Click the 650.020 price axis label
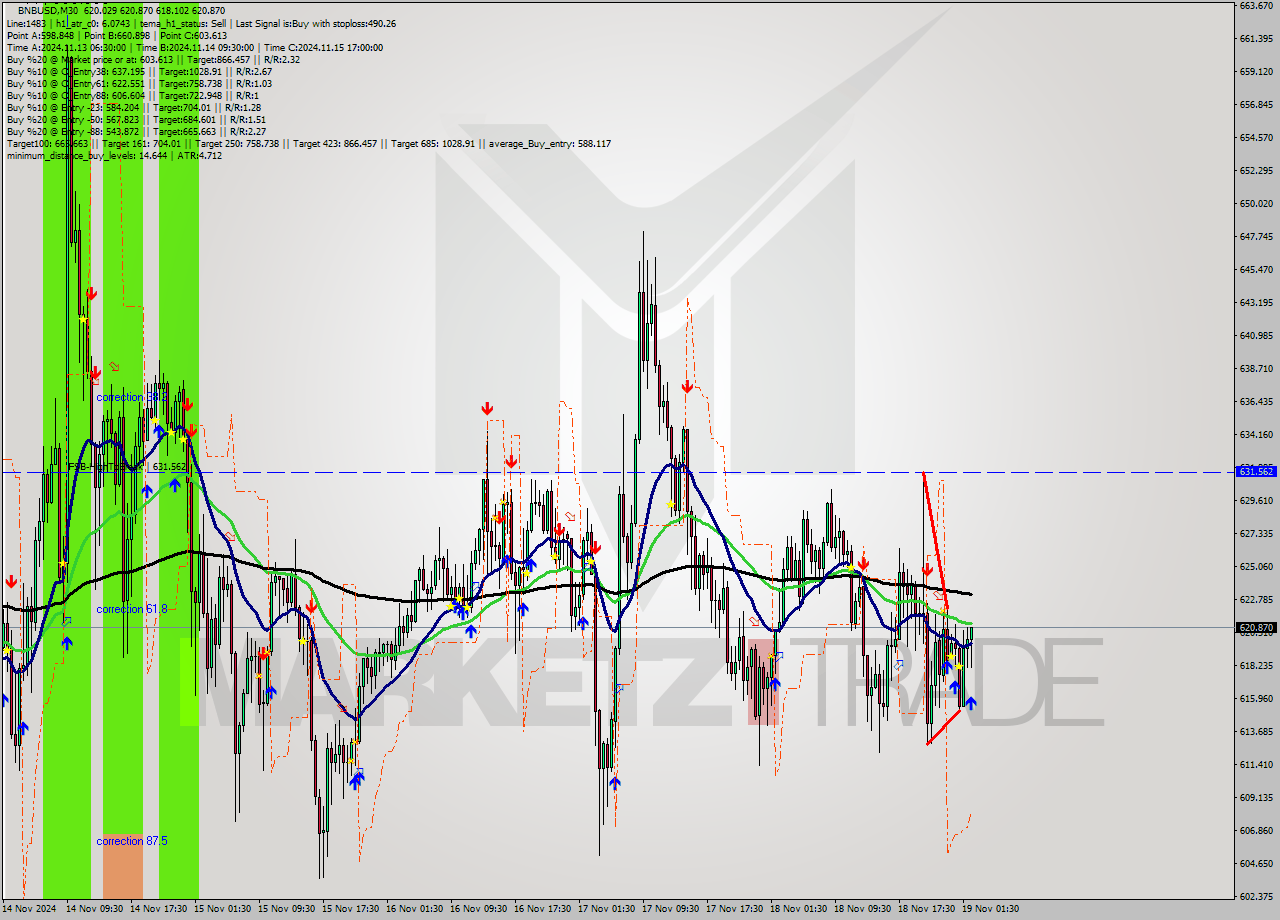This screenshot has height=920, width=1280. pos(1255,204)
